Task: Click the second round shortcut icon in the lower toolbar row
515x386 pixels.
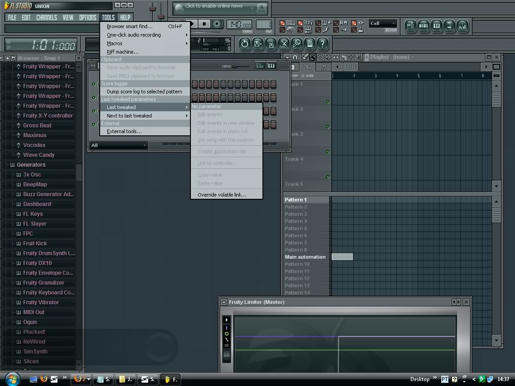Action: 257,43
